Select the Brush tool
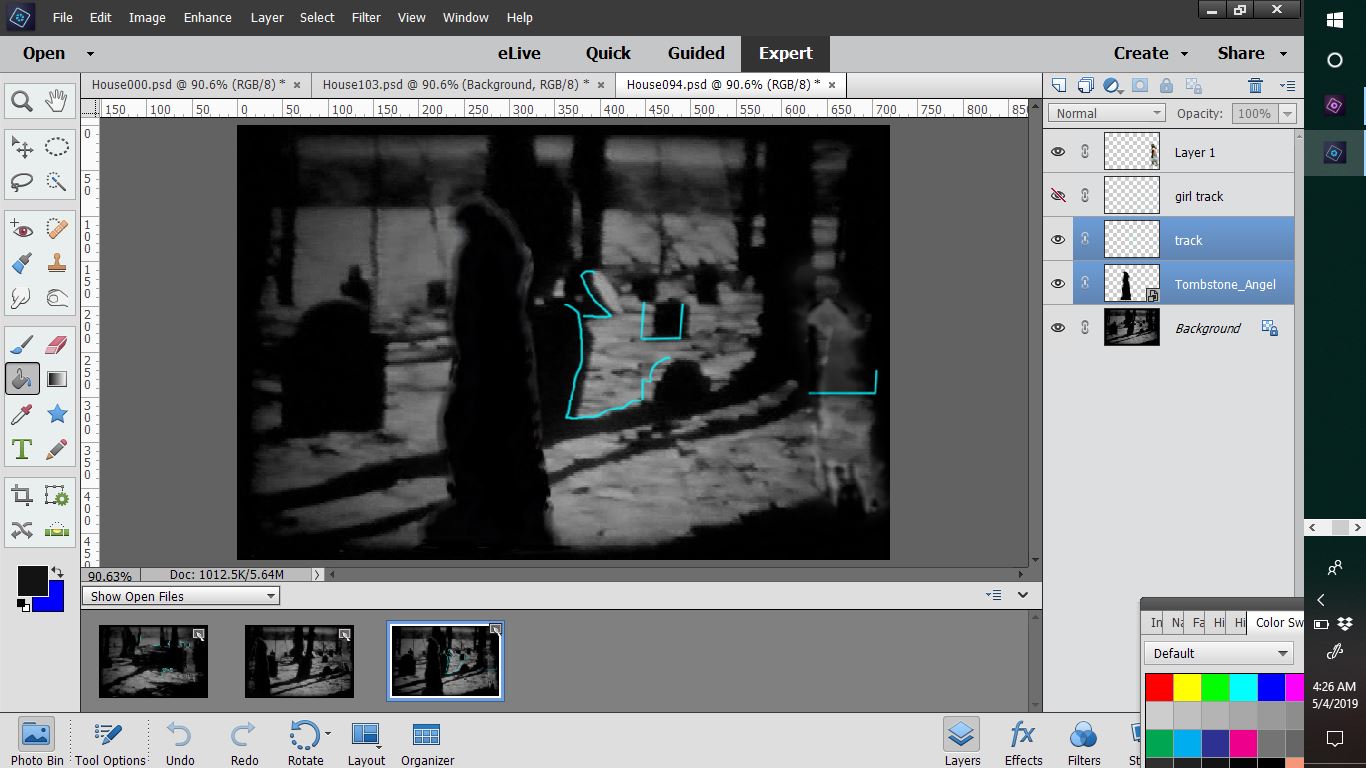1366x768 pixels. point(22,345)
